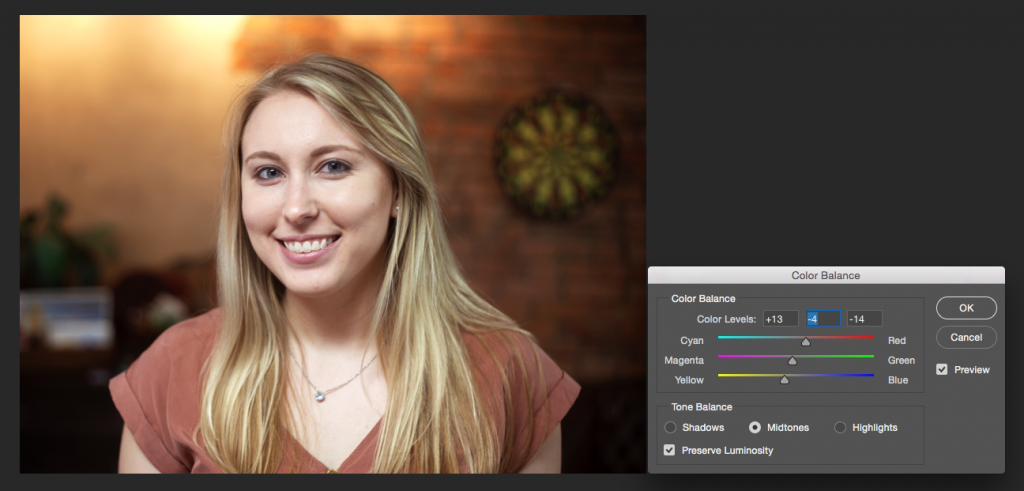This screenshot has height=491, width=1024.
Task: Click the blue end of the Yellow-Blue track
Action: (871, 376)
